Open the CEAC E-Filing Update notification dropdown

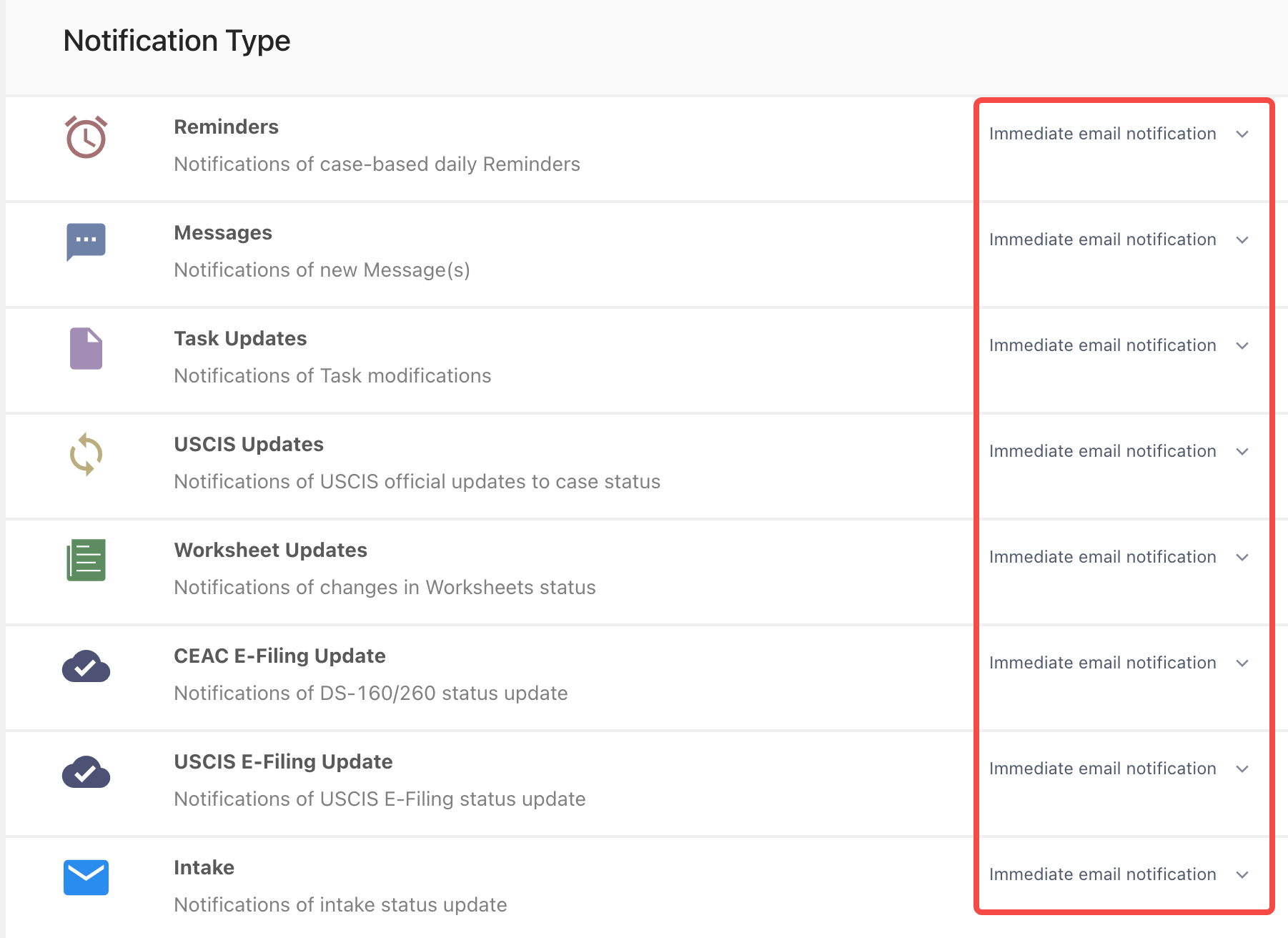pyautogui.click(x=1119, y=663)
